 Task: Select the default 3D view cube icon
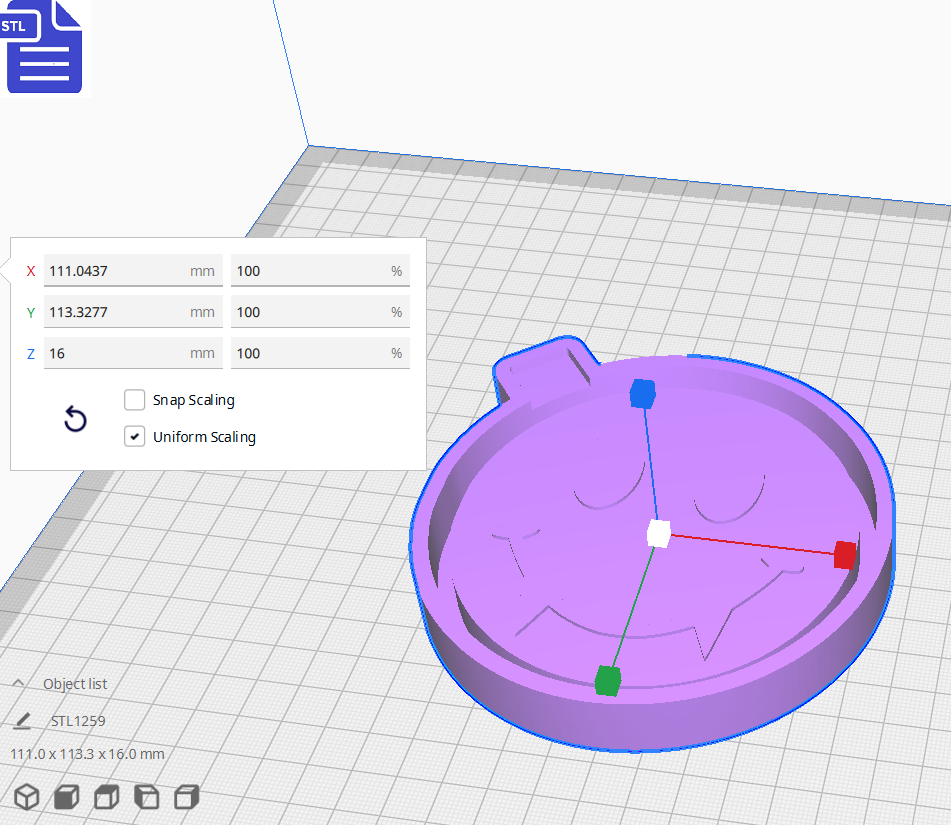tap(27, 797)
